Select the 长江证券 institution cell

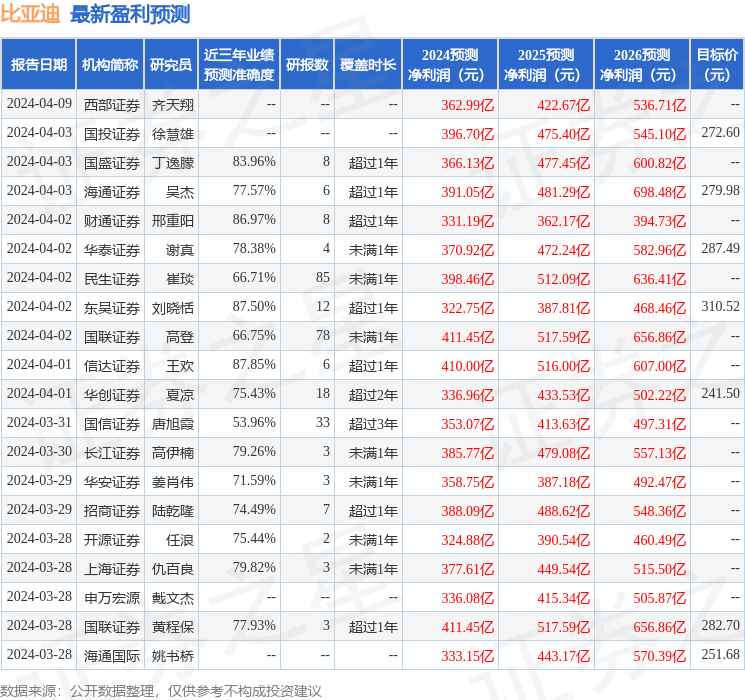tap(112, 453)
